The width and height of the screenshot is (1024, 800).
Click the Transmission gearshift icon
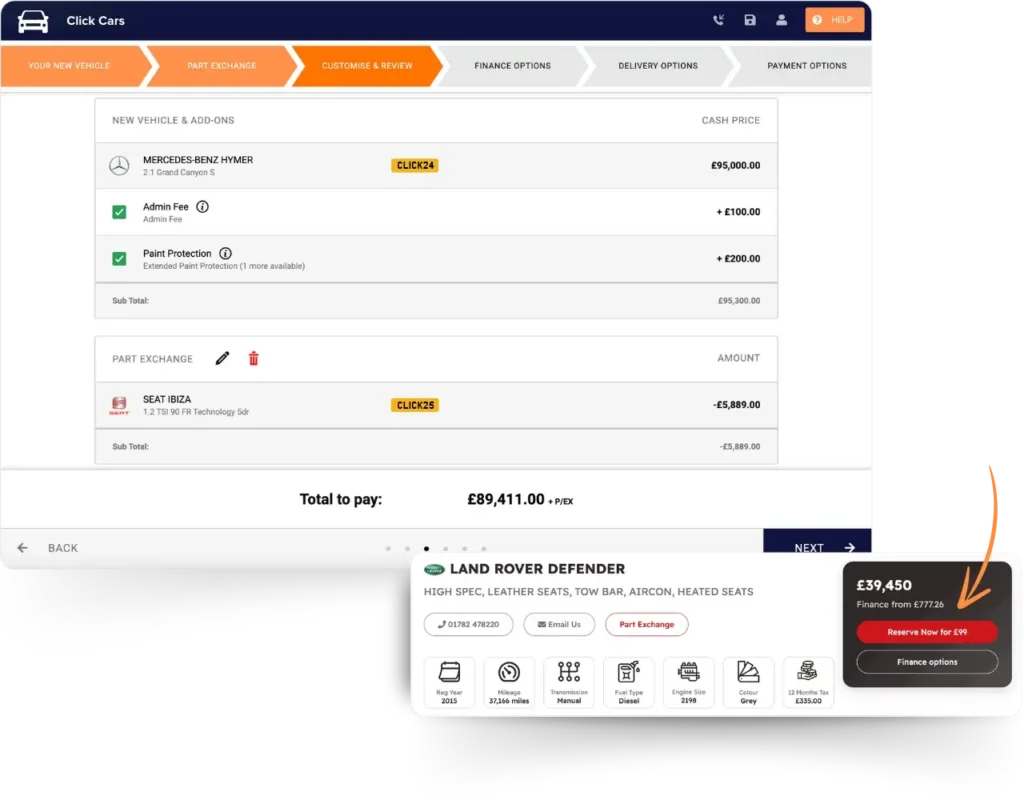point(569,671)
